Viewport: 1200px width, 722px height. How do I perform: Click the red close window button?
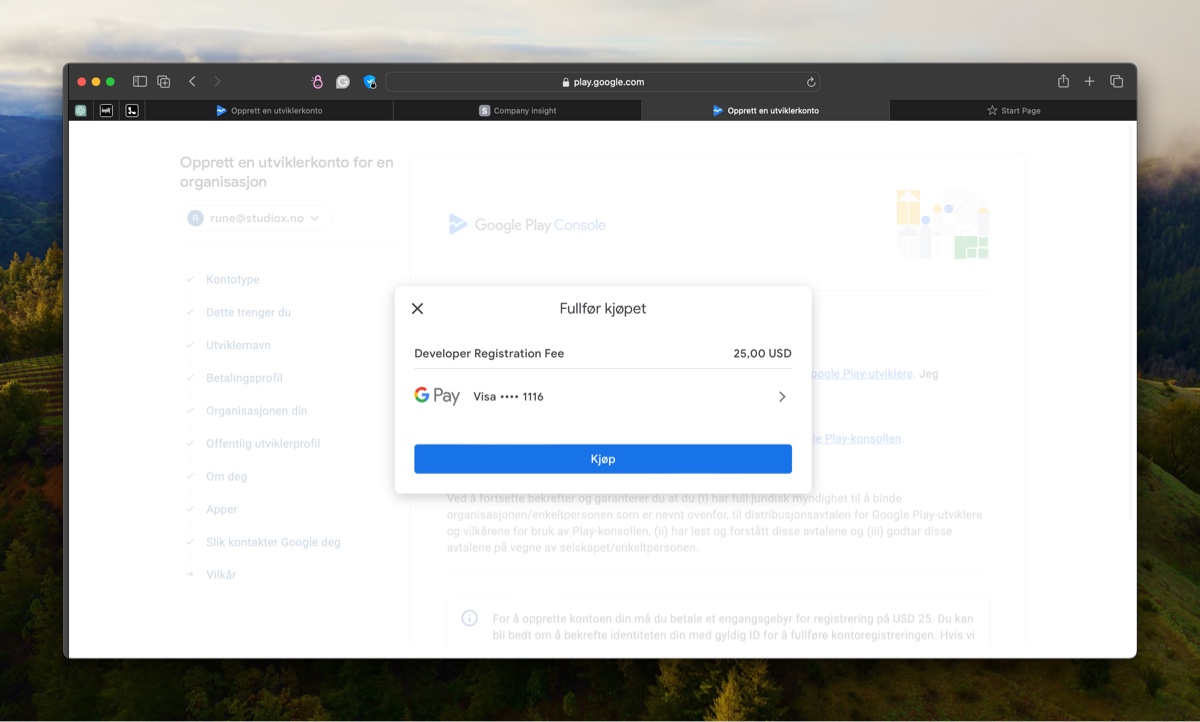coord(82,82)
